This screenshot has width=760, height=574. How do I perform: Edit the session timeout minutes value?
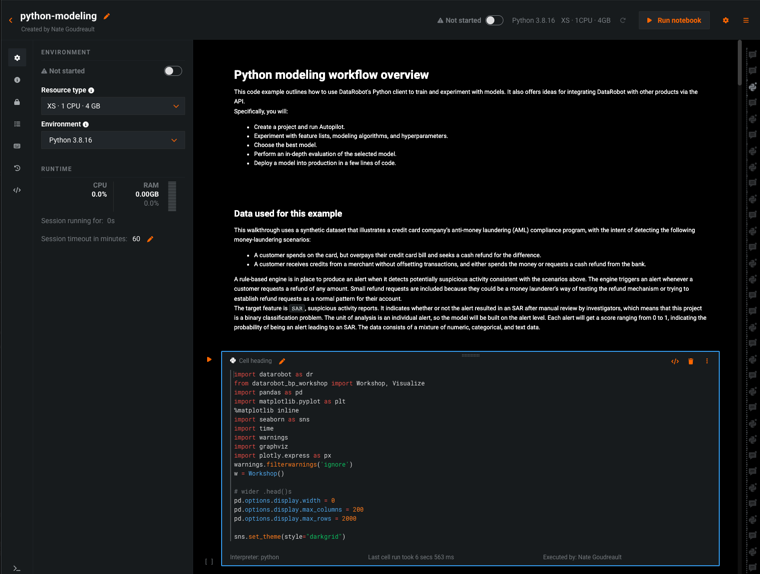pos(150,239)
